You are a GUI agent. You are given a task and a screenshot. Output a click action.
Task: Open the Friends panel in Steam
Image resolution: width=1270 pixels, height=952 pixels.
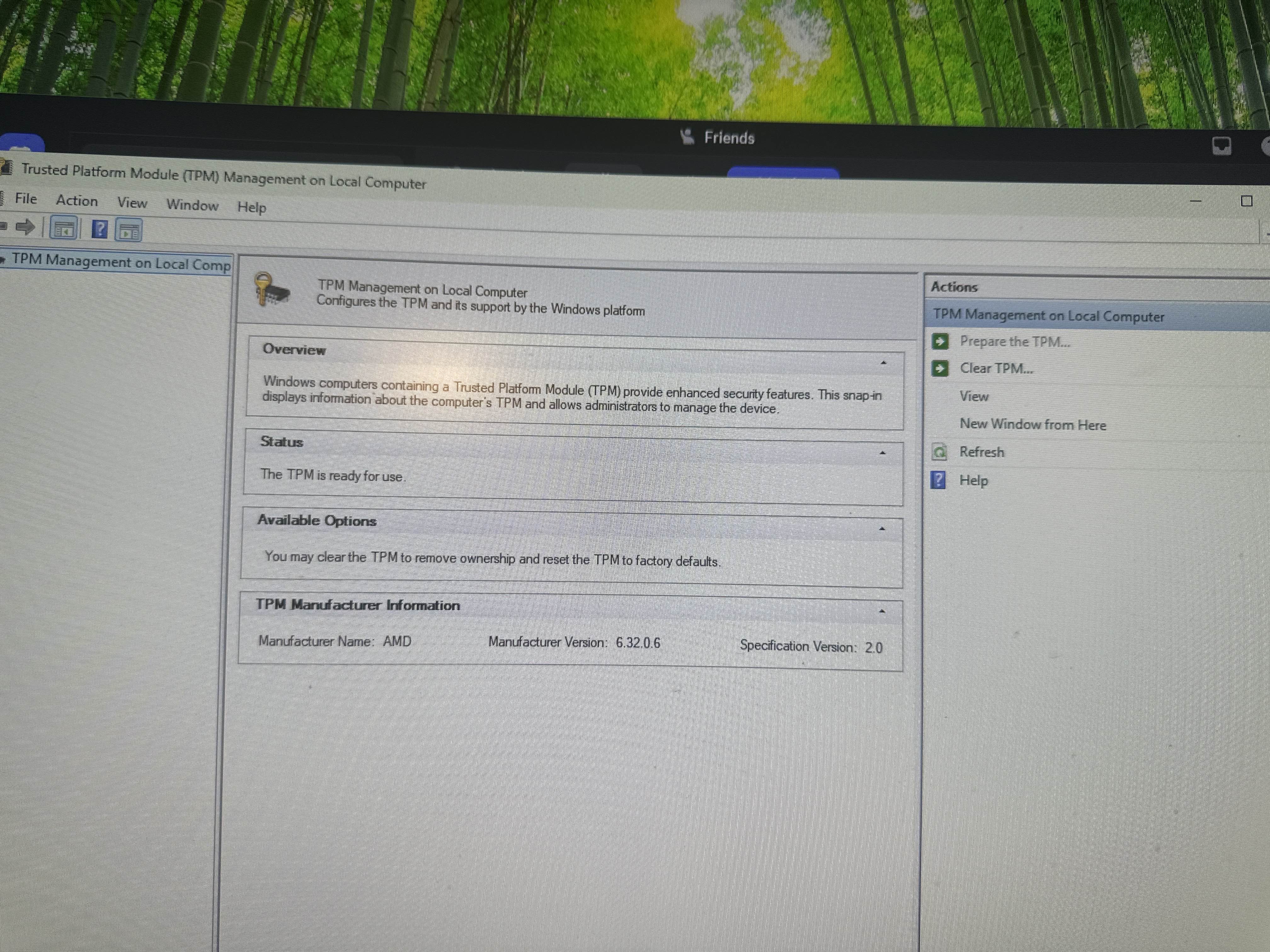[718, 138]
